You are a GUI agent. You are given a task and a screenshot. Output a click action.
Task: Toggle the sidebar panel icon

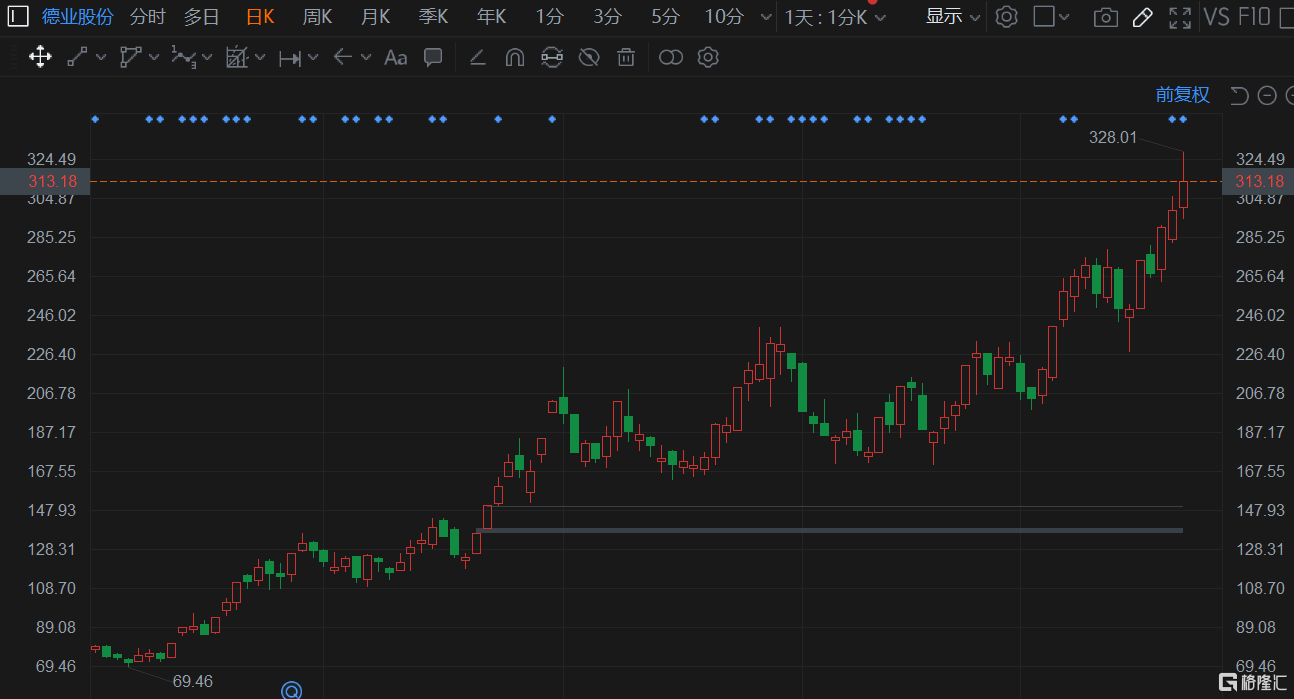[x=18, y=16]
